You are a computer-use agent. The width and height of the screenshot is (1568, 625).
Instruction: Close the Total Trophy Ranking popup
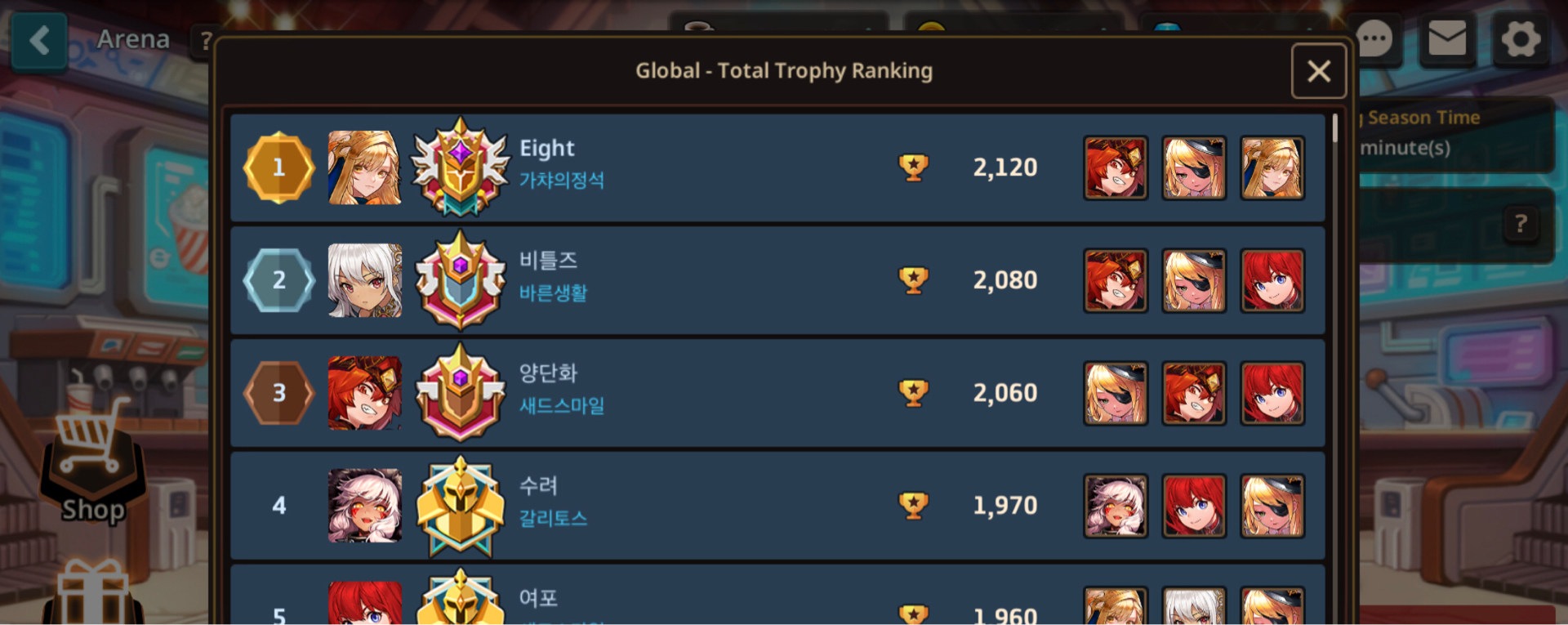1319,71
